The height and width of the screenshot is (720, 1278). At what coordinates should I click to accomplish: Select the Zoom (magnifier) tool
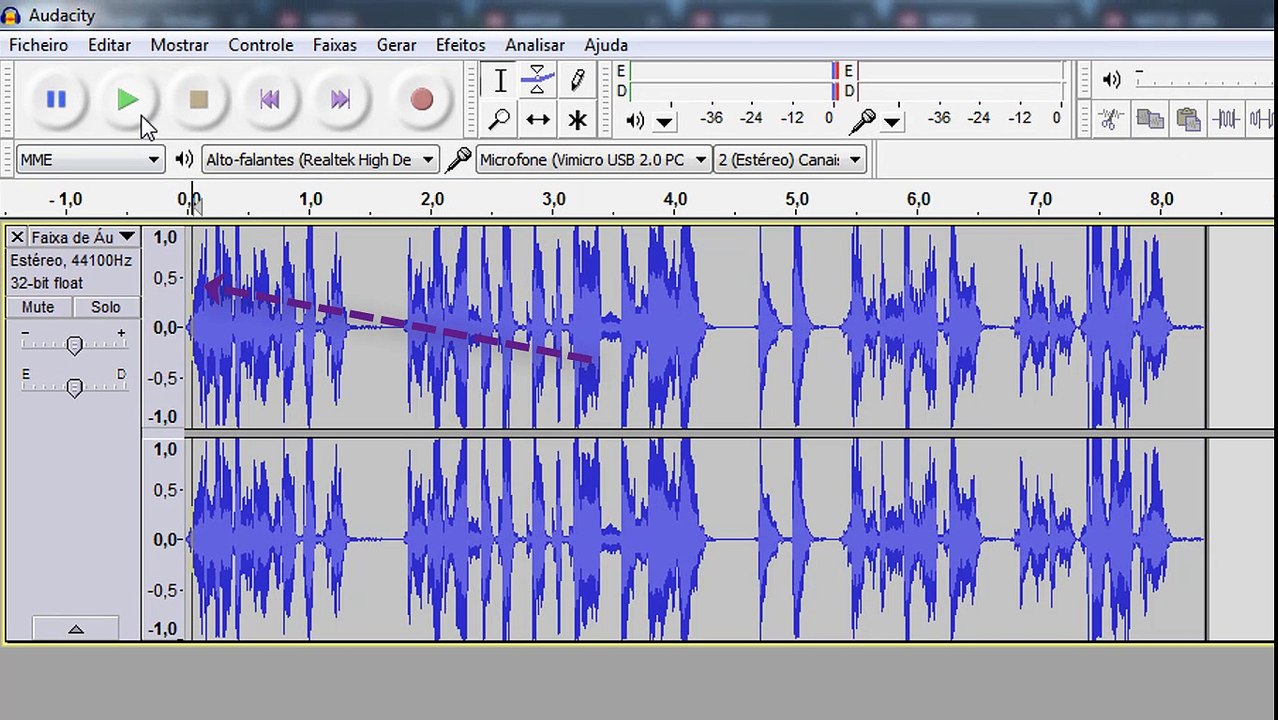tap(499, 120)
